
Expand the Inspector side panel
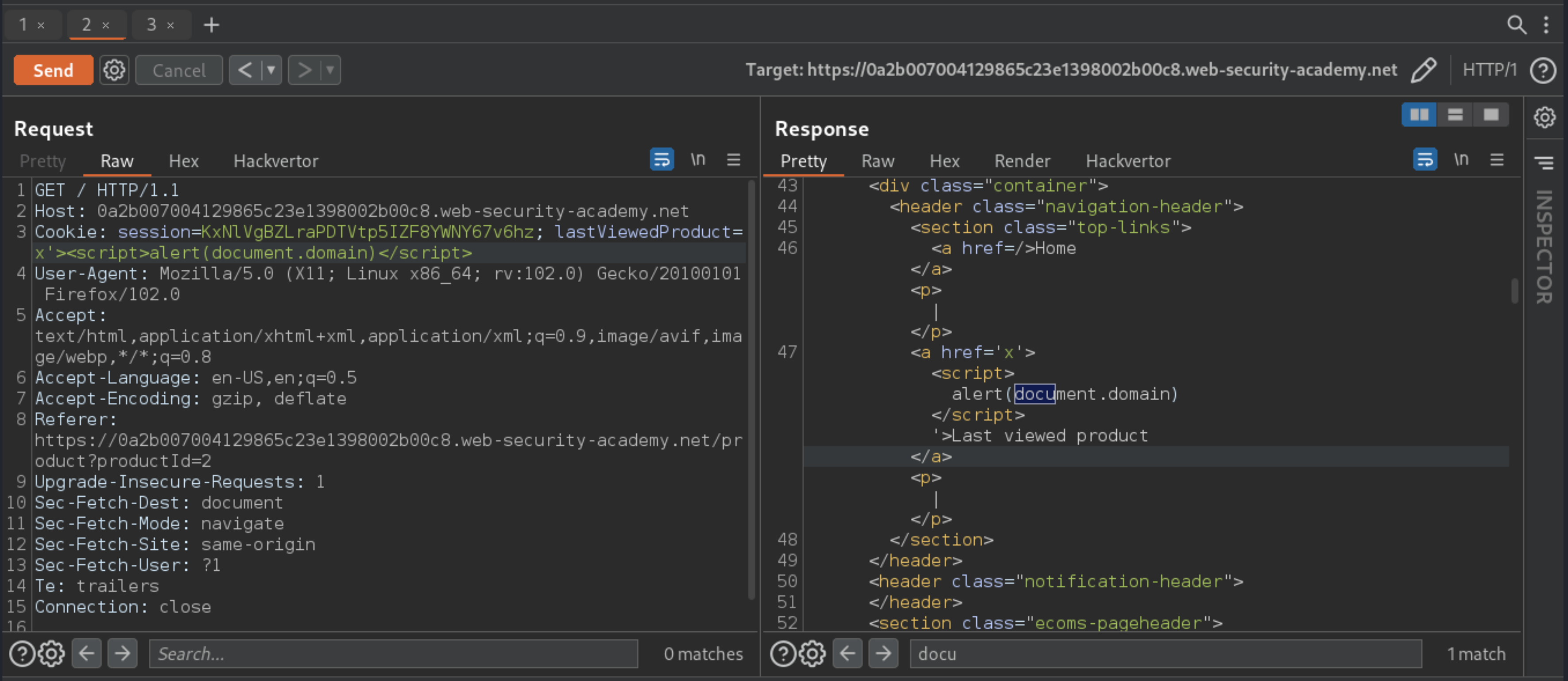1544,247
